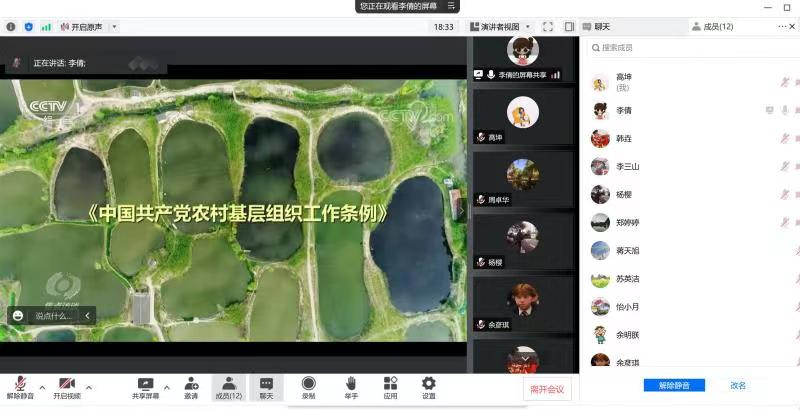Select member 怡小月 in member list
The width and height of the screenshot is (800, 410).
click(694, 307)
